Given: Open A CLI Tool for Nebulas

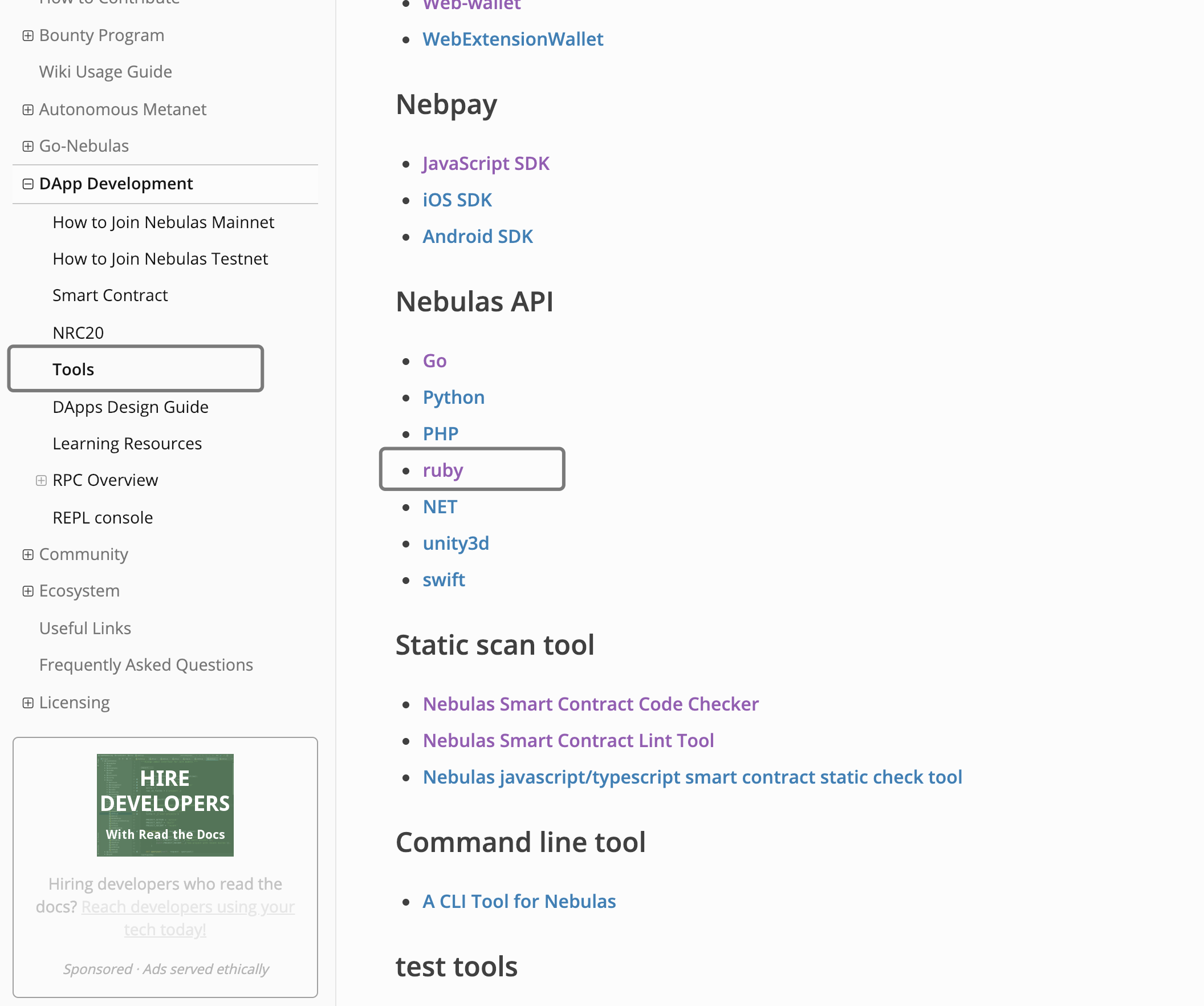Looking at the screenshot, I should (x=519, y=900).
